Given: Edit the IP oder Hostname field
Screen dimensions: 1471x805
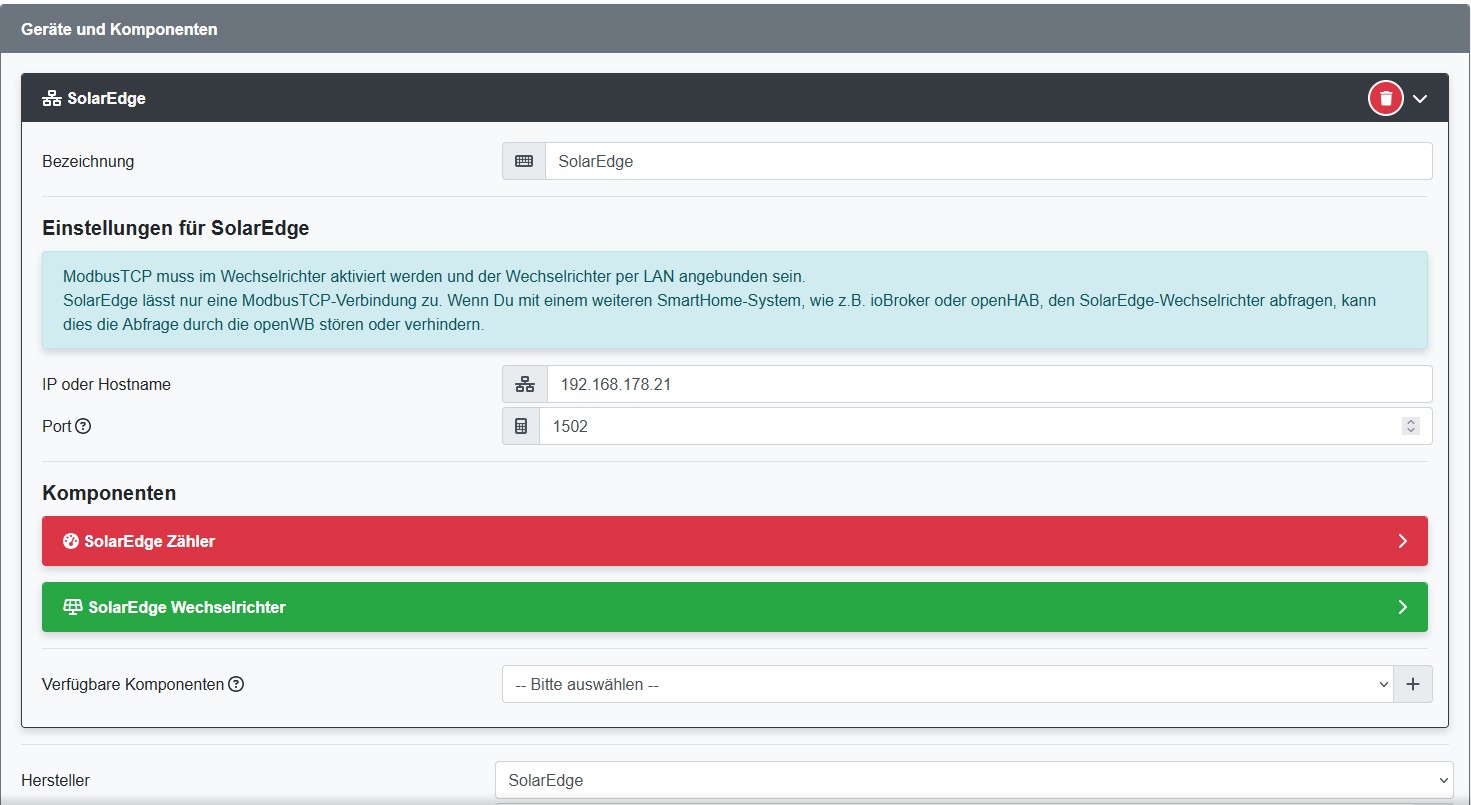Looking at the screenshot, I should (x=989, y=384).
